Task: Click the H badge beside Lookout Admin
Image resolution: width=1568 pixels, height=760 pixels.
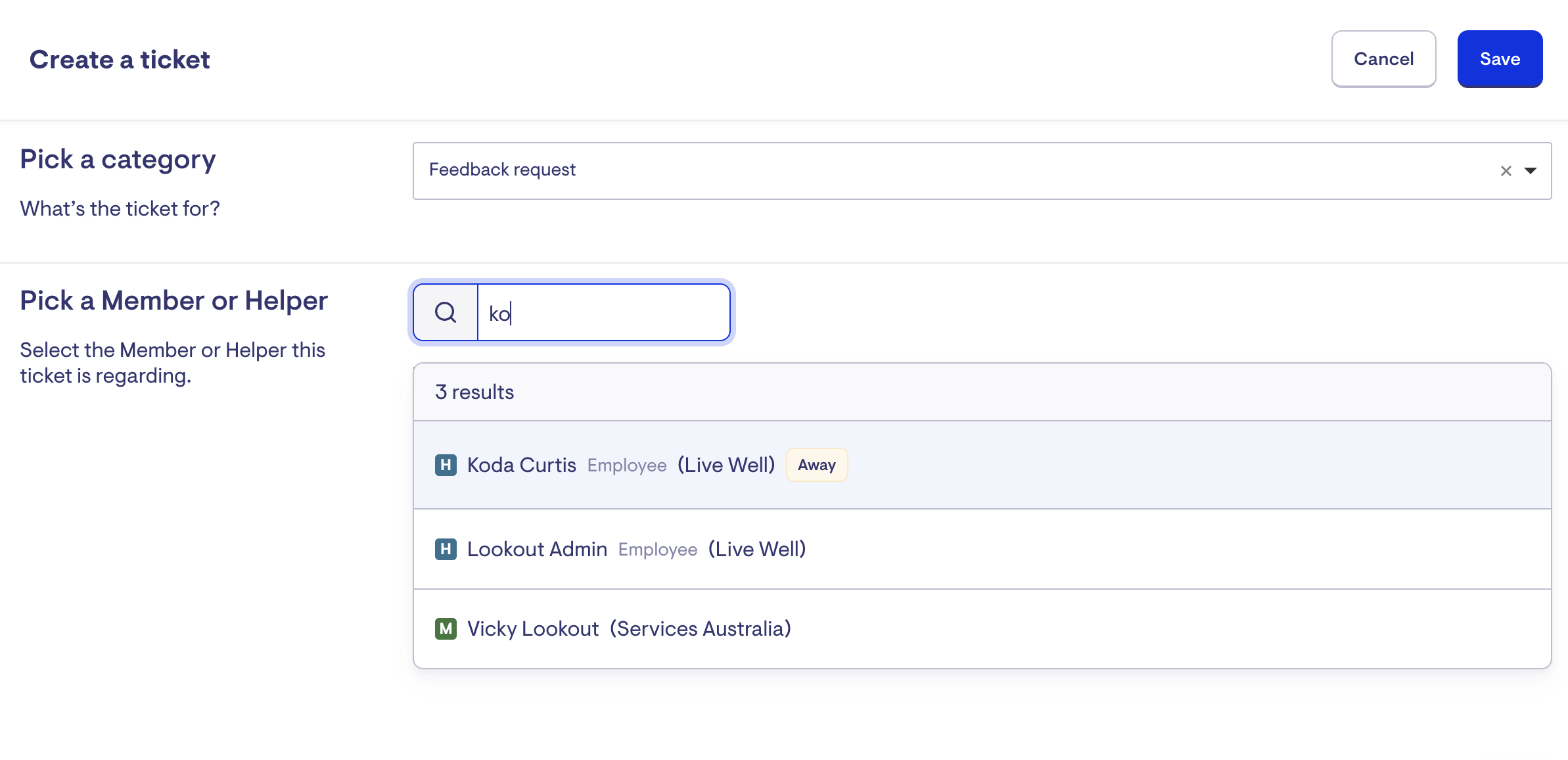Action: [x=446, y=549]
